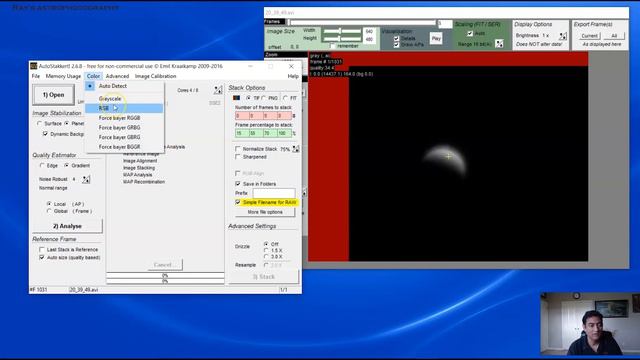Click the webcam video thumbnail

coord(590,324)
